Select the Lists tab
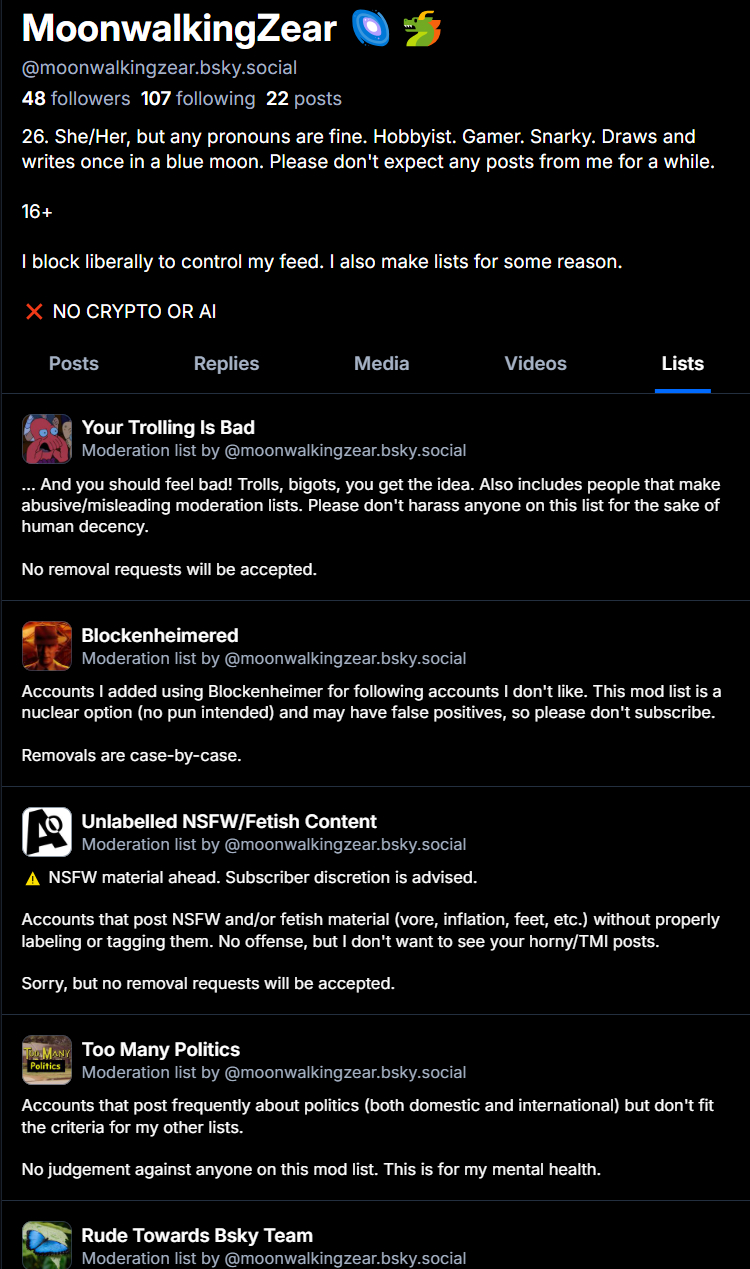Viewport: 750px width, 1269px height. pos(682,364)
